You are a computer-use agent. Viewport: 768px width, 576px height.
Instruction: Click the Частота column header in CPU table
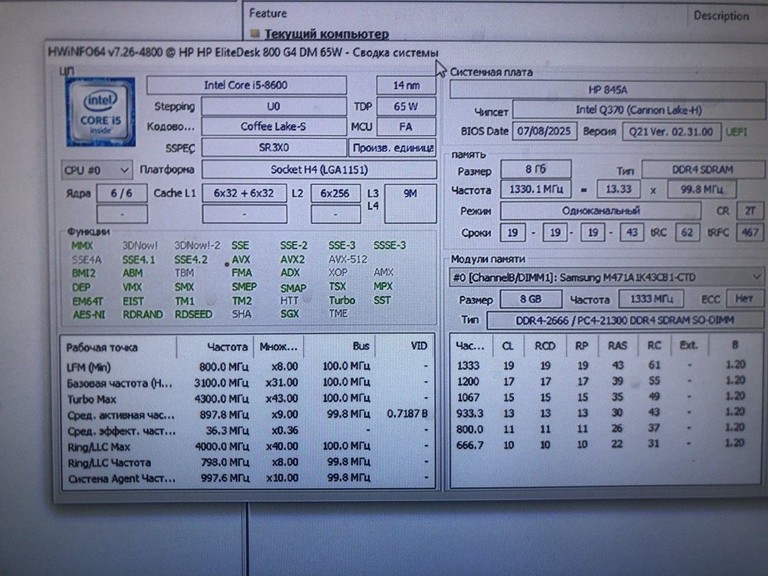pos(215,347)
